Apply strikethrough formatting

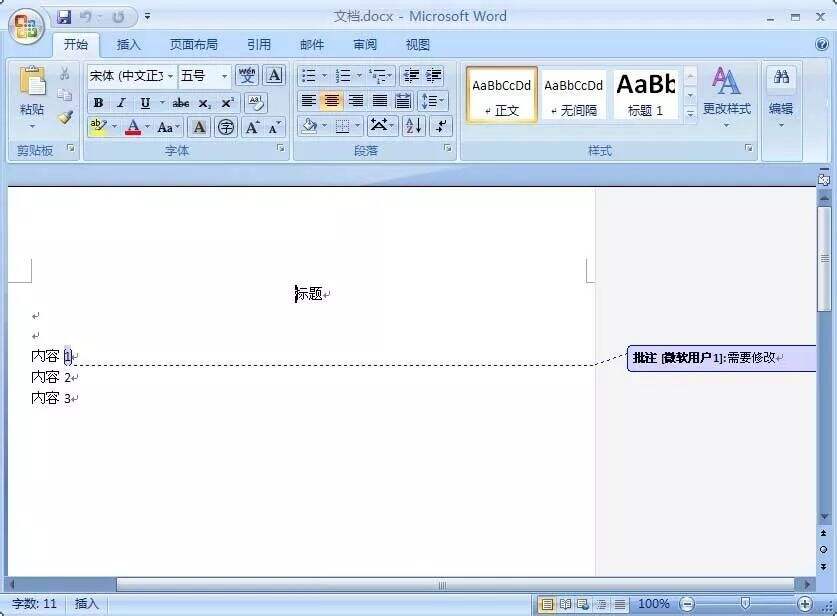pyautogui.click(x=181, y=103)
